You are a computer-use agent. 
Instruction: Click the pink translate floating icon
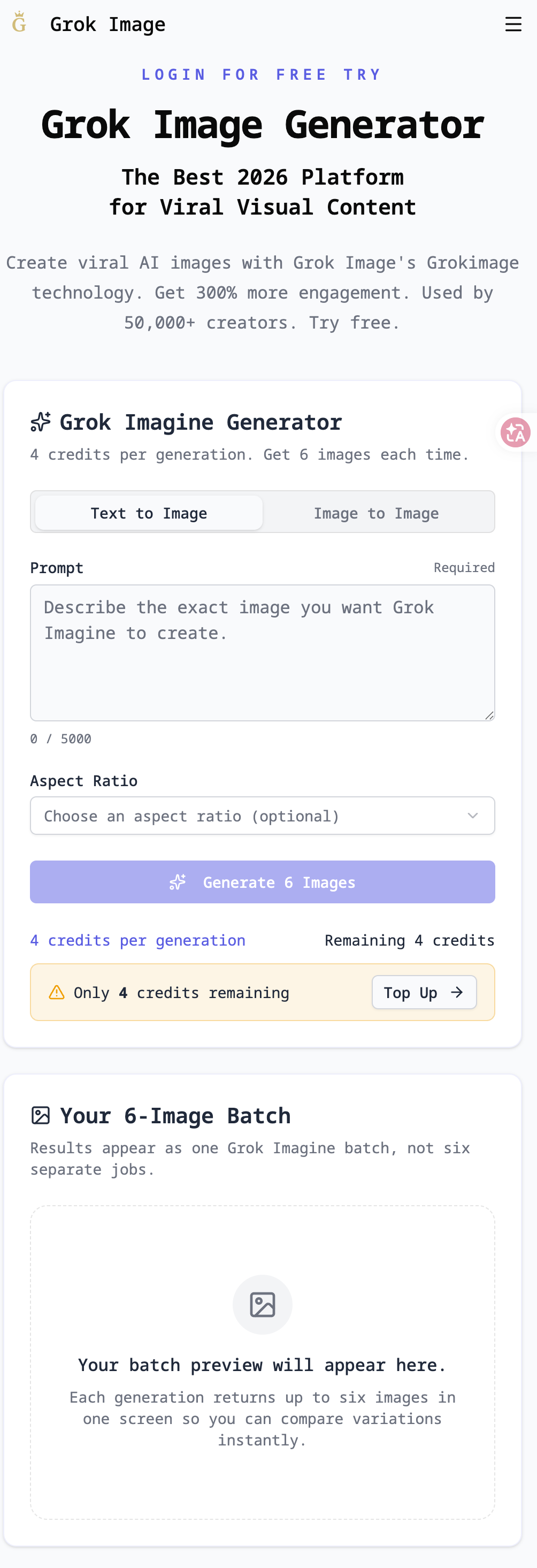tap(515, 433)
